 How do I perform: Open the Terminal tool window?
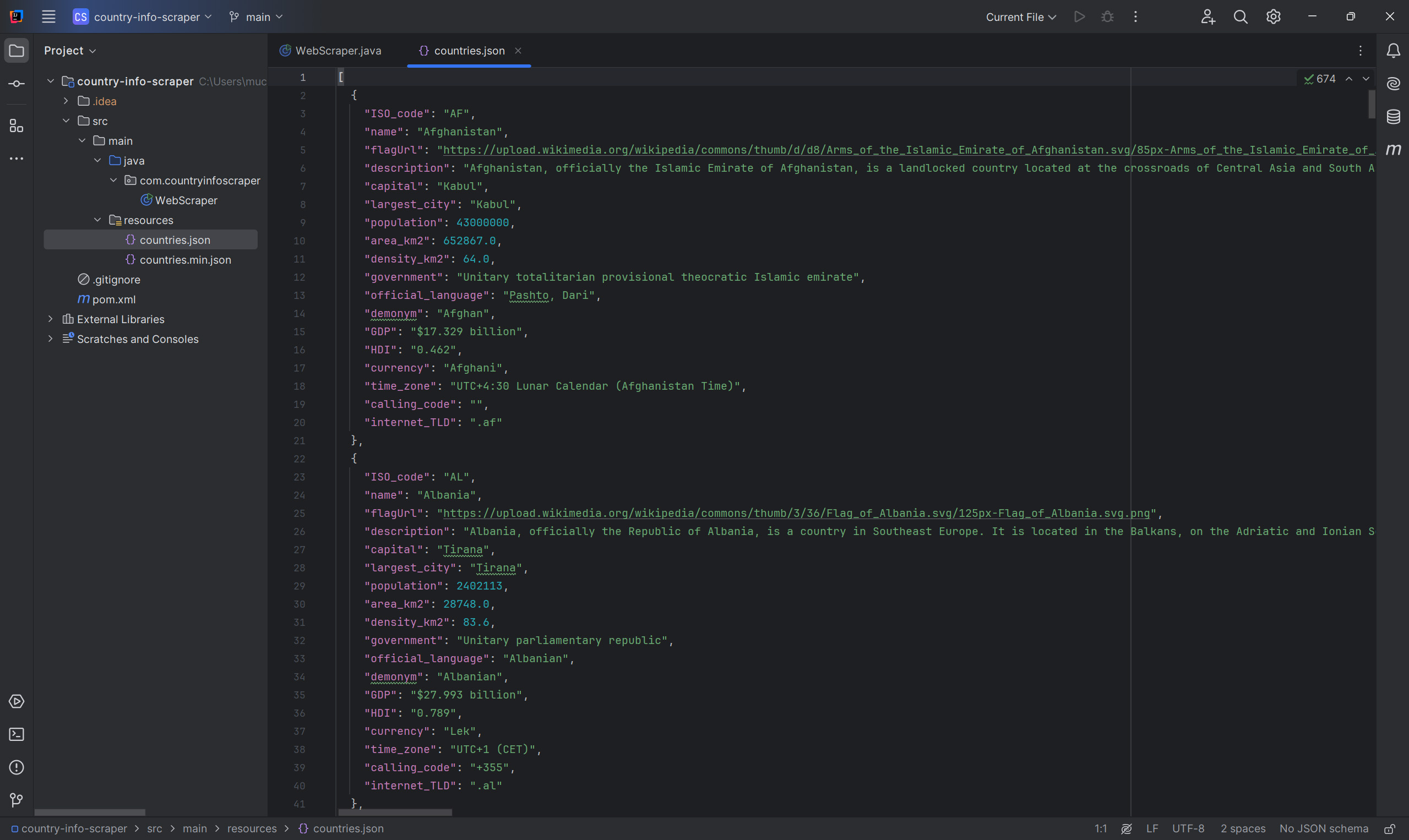17,735
